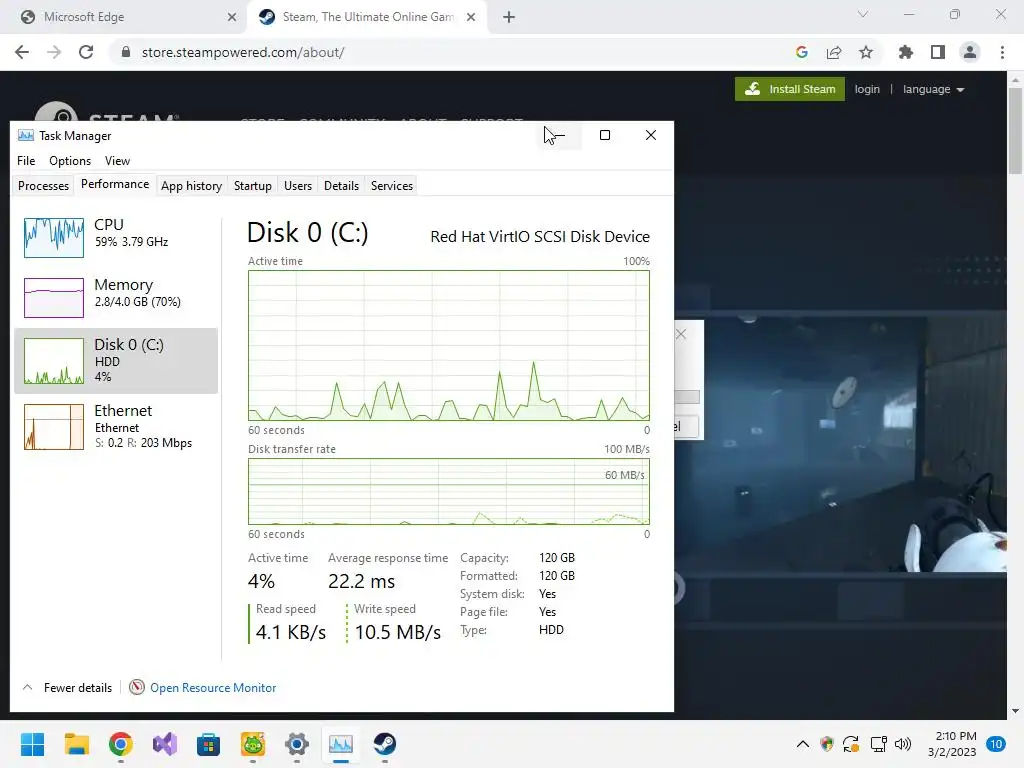Click the lock site-info icon
1024x768 pixels.
coord(126,52)
